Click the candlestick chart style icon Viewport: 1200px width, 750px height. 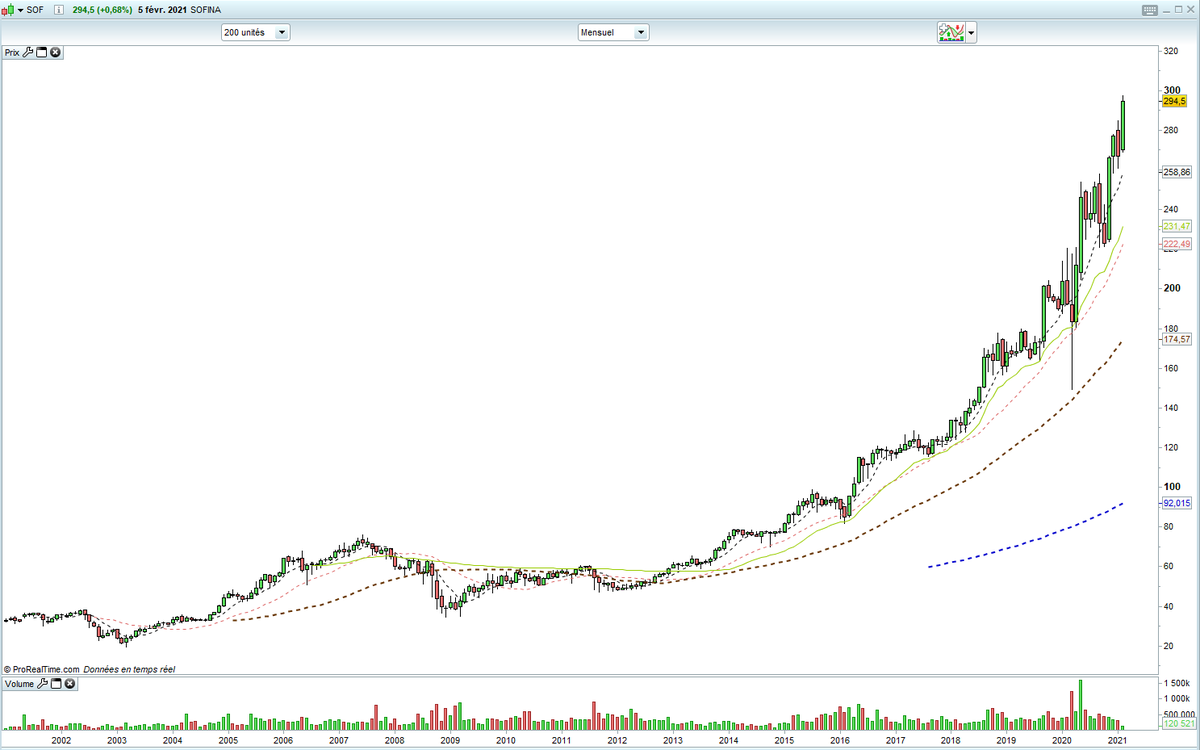pos(9,9)
